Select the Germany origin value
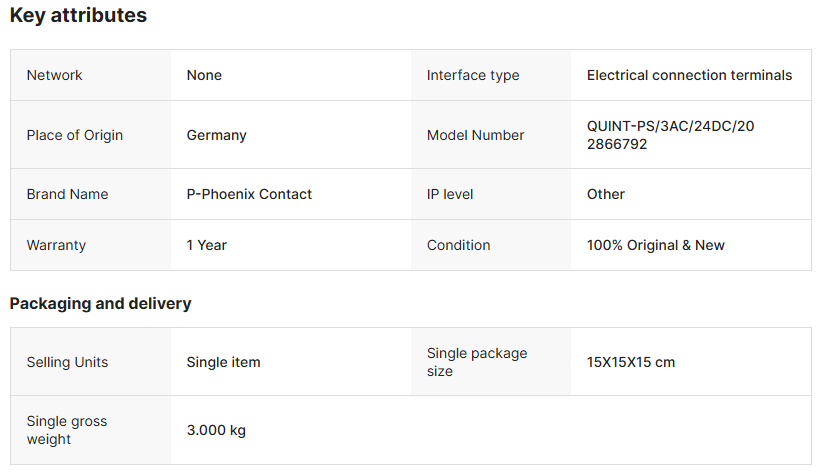 click(x=216, y=135)
